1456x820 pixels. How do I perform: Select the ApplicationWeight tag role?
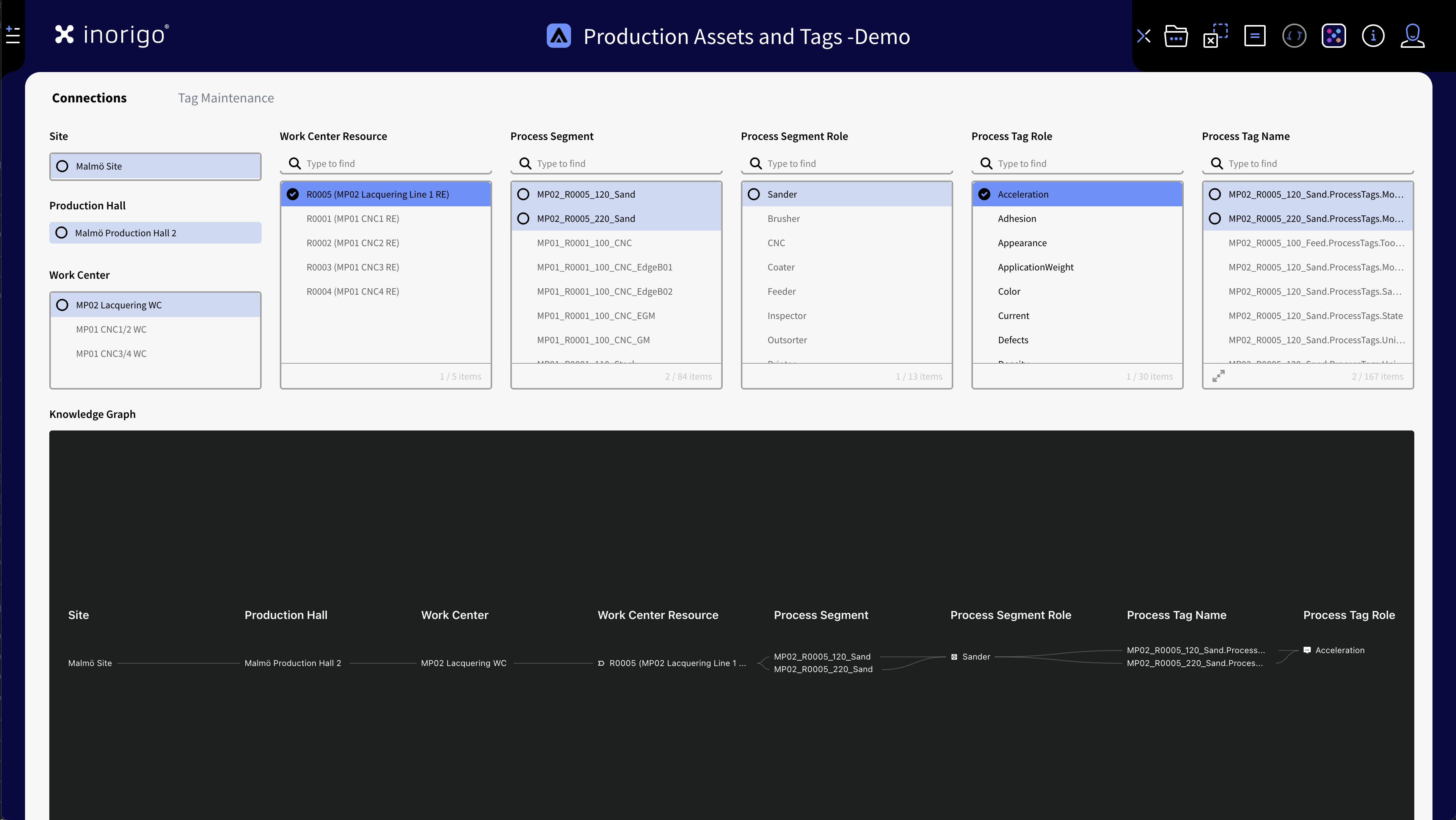[x=1035, y=267]
